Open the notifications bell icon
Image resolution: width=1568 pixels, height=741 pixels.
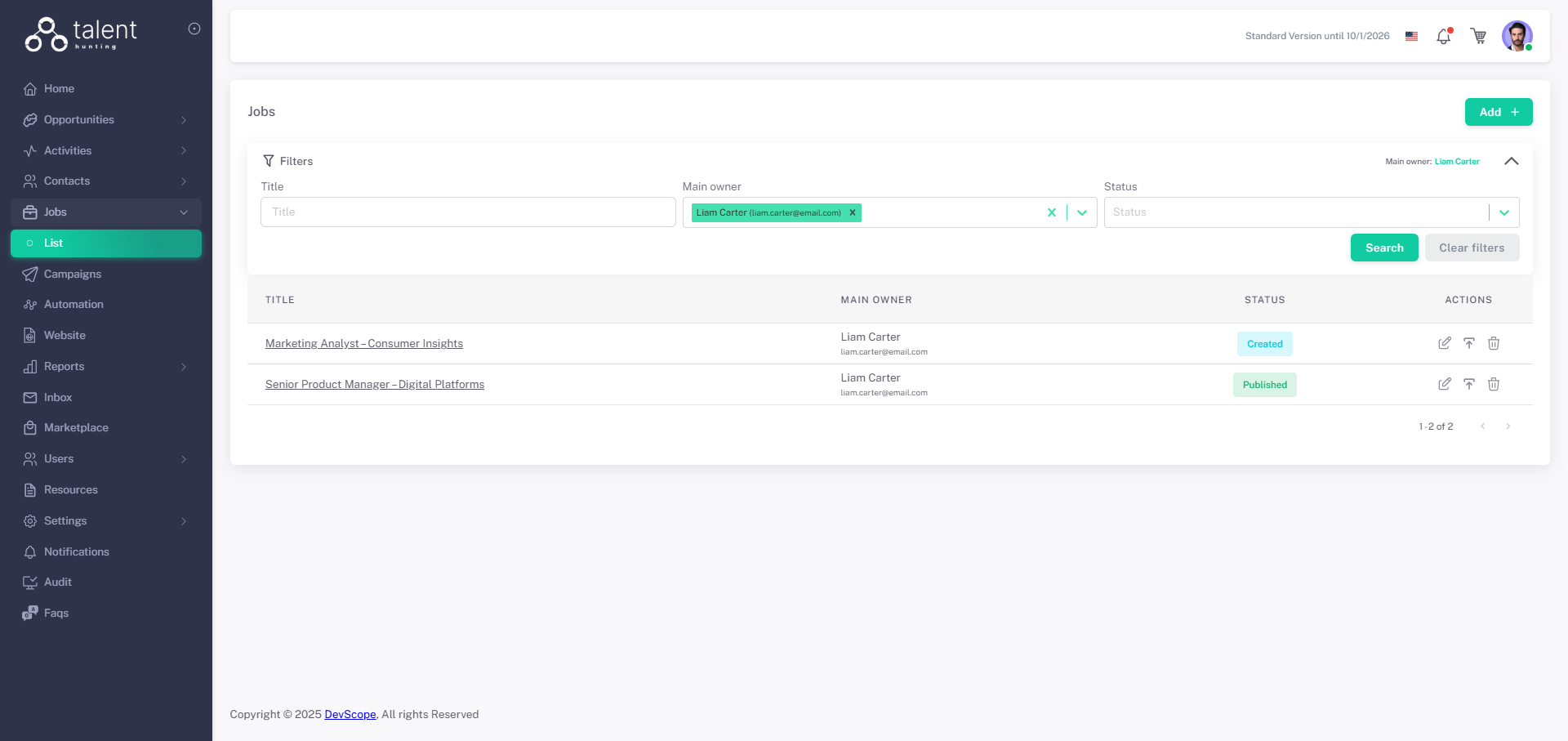pyautogui.click(x=1443, y=37)
